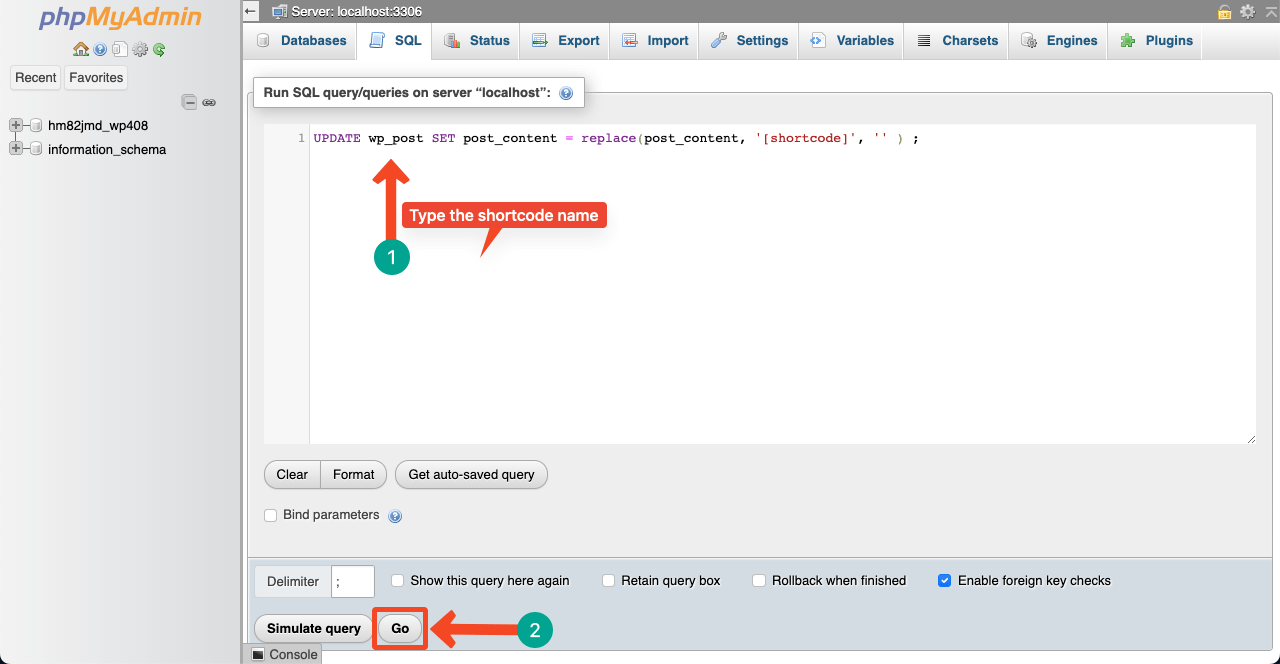
Task: Switch to the Status tab
Action: (x=477, y=41)
